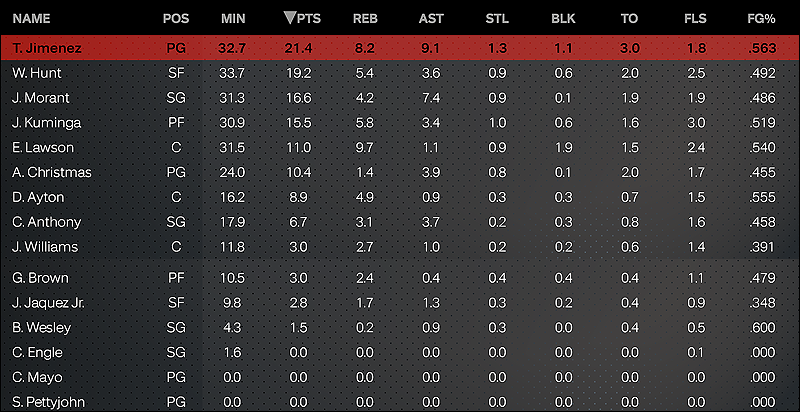This screenshot has width=800, height=412.
Task: Click the STL column header
Action: point(497,19)
